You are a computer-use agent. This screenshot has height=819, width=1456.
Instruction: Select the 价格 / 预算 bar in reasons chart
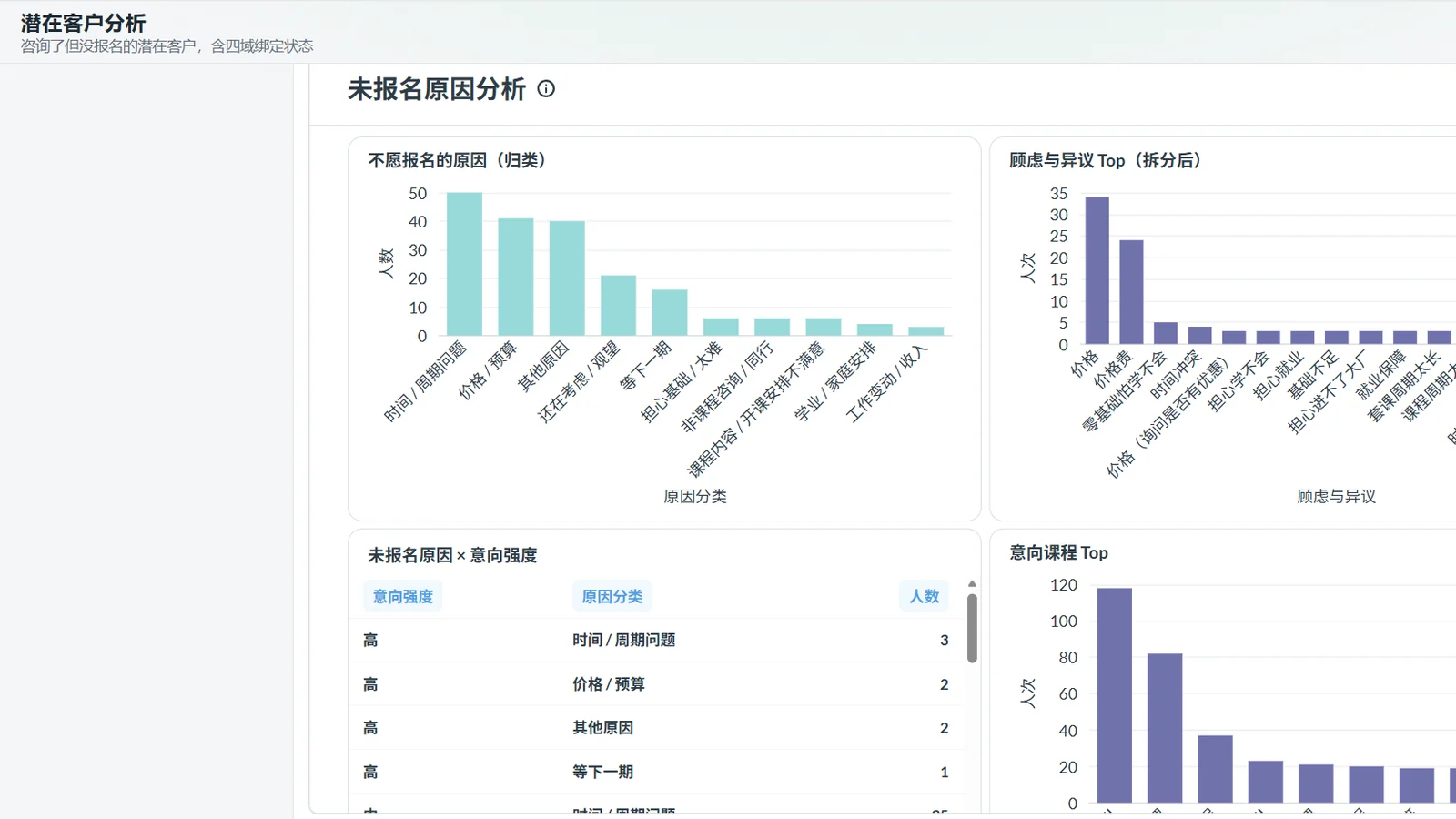[x=516, y=277]
